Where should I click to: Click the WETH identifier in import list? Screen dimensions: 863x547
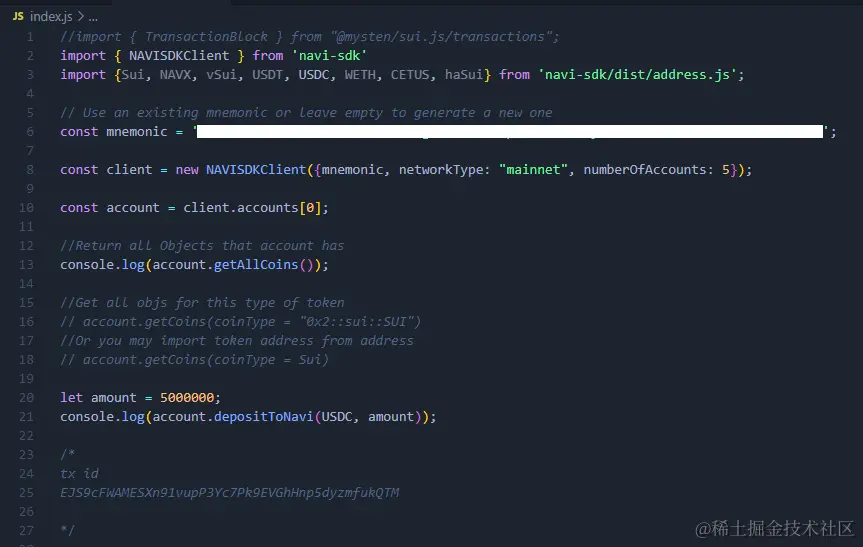(x=360, y=75)
